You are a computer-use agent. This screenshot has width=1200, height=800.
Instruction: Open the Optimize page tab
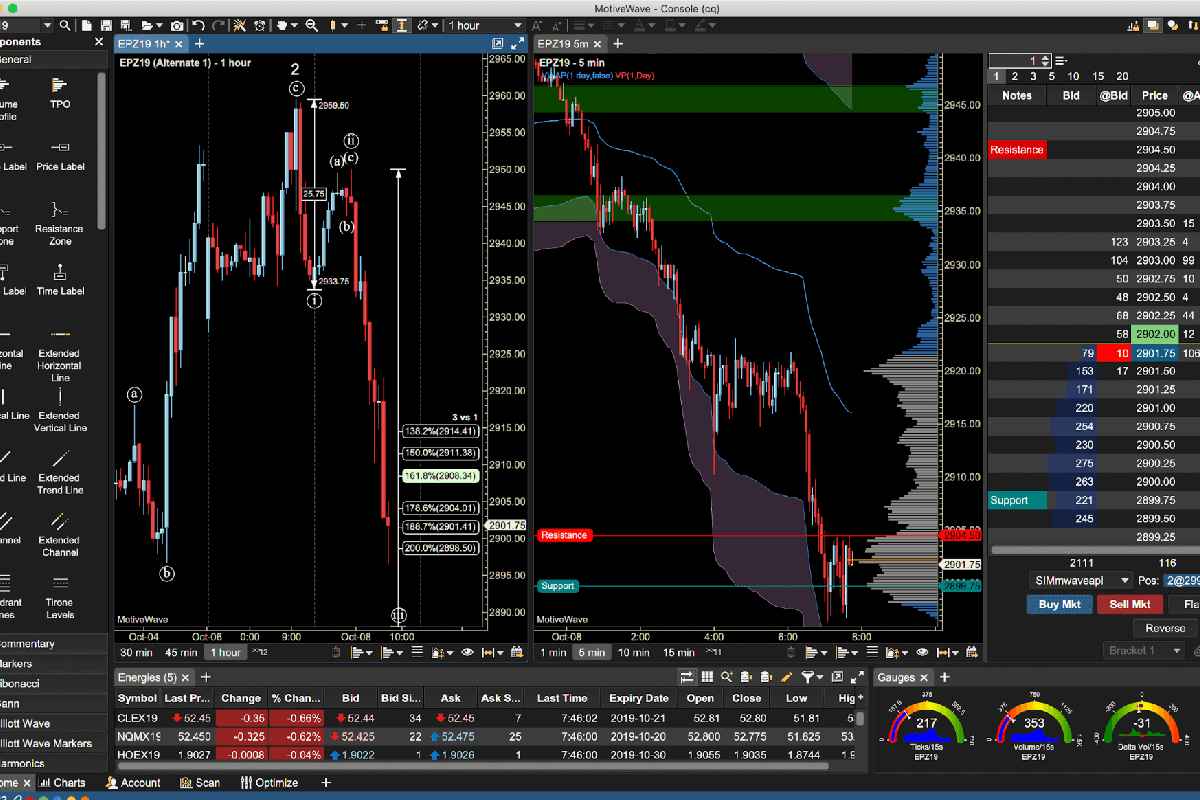click(x=269, y=783)
